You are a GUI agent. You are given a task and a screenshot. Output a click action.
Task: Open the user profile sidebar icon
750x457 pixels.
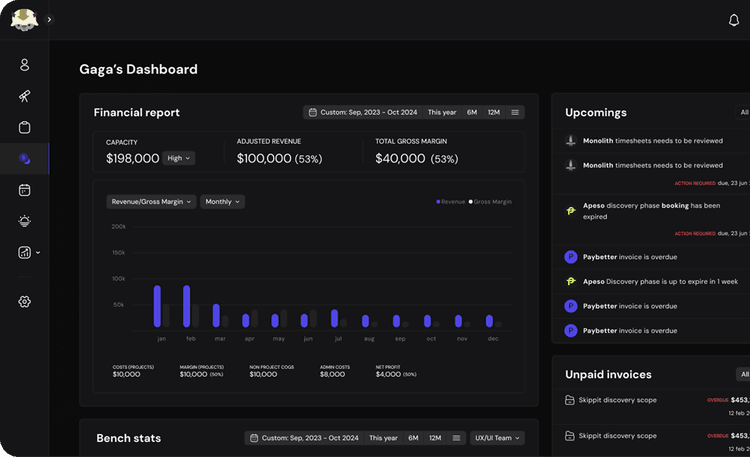click(25, 65)
